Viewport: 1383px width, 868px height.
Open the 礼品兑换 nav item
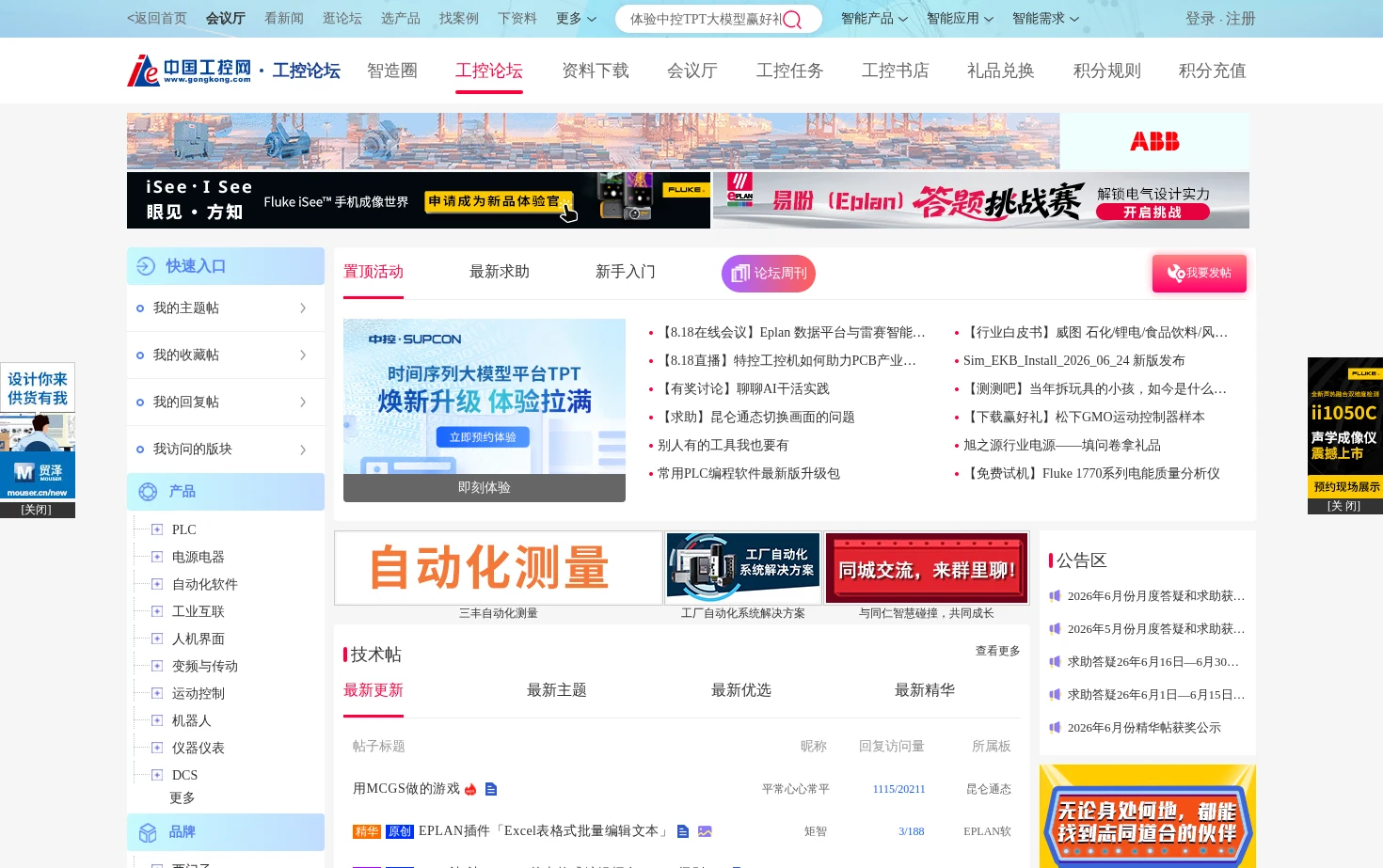1001,71
